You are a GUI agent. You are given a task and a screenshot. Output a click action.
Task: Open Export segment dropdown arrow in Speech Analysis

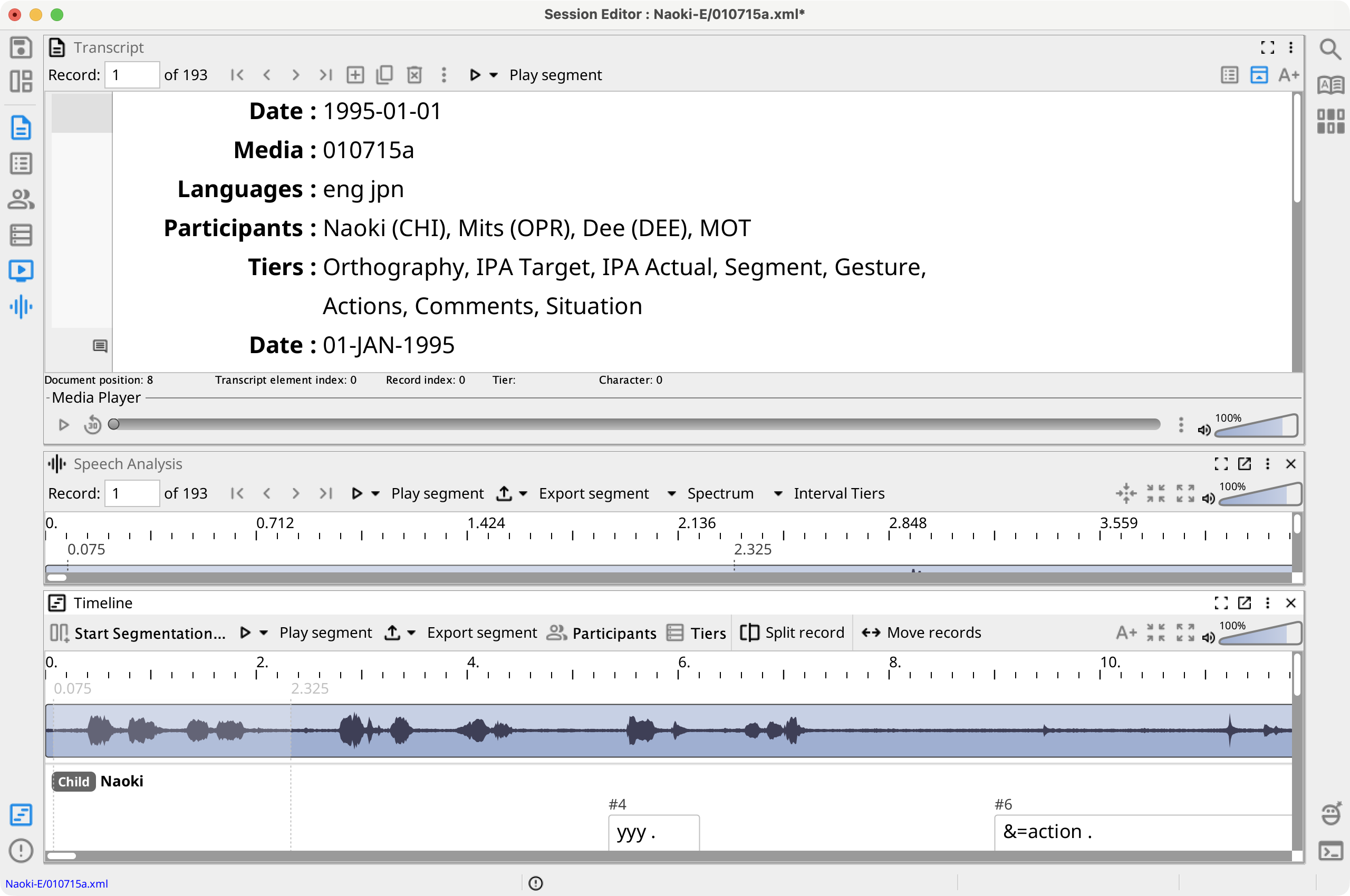tap(523, 493)
